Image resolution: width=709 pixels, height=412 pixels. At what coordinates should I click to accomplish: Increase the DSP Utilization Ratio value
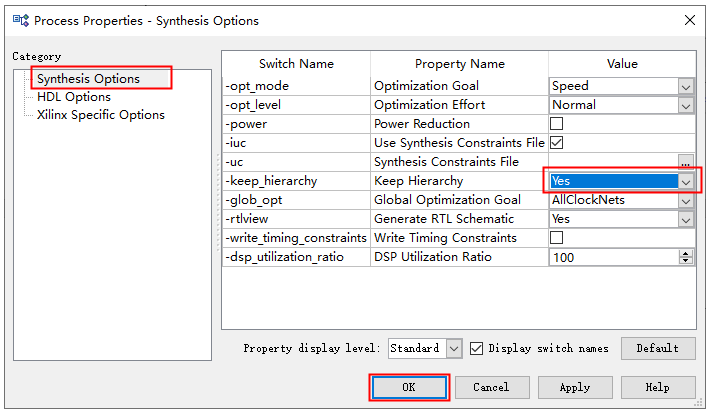pyautogui.click(x=685, y=253)
